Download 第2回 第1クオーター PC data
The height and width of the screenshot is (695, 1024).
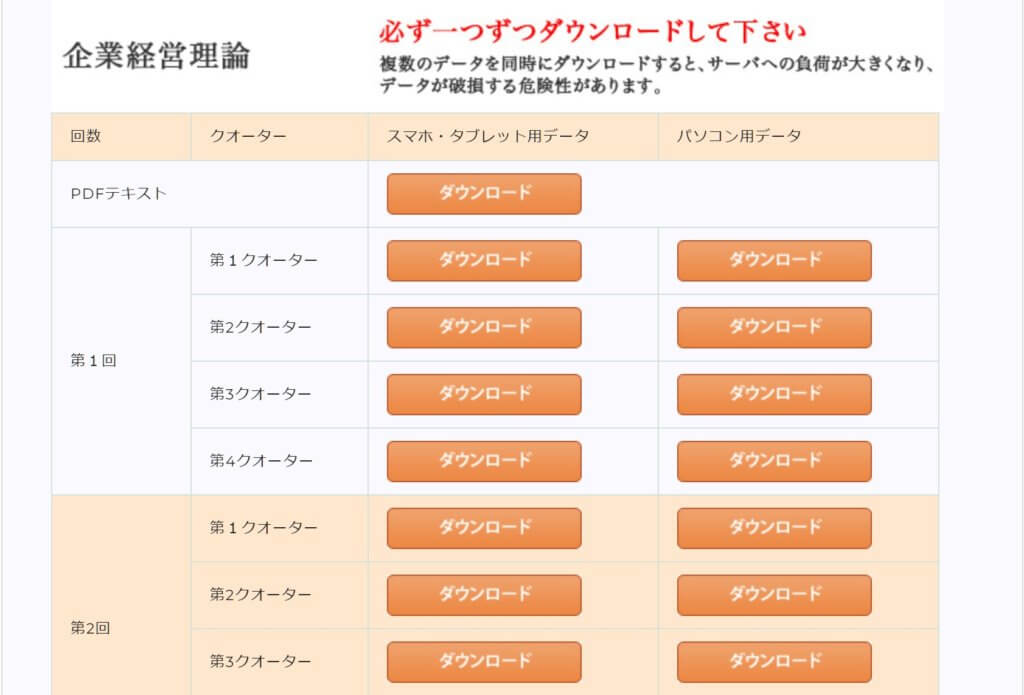click(x=773, y=528)
